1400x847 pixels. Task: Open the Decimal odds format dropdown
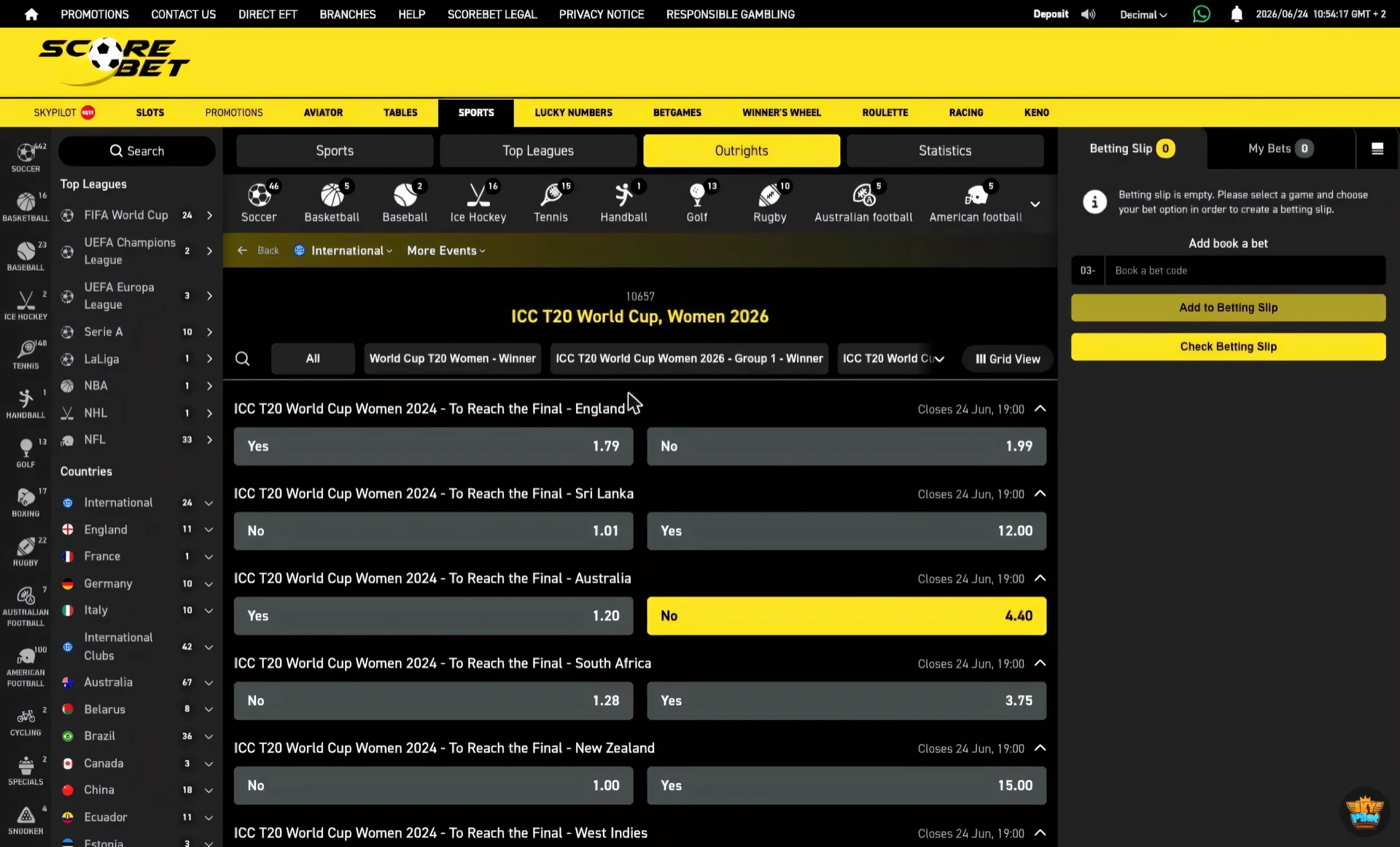[x=1143, y=15]
